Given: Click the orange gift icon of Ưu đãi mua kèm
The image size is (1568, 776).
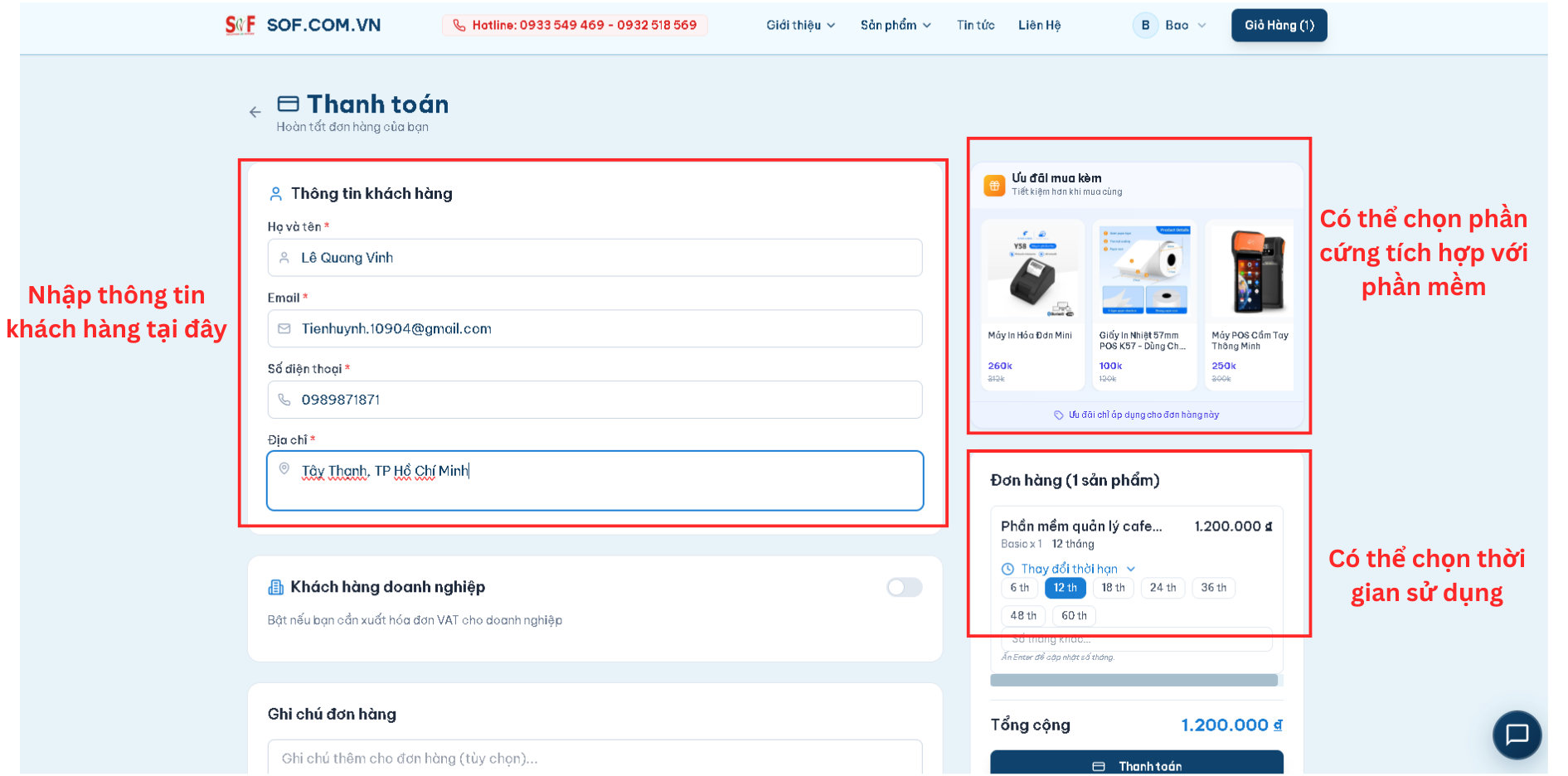Looking at the screenshot, I should (994, 186).
